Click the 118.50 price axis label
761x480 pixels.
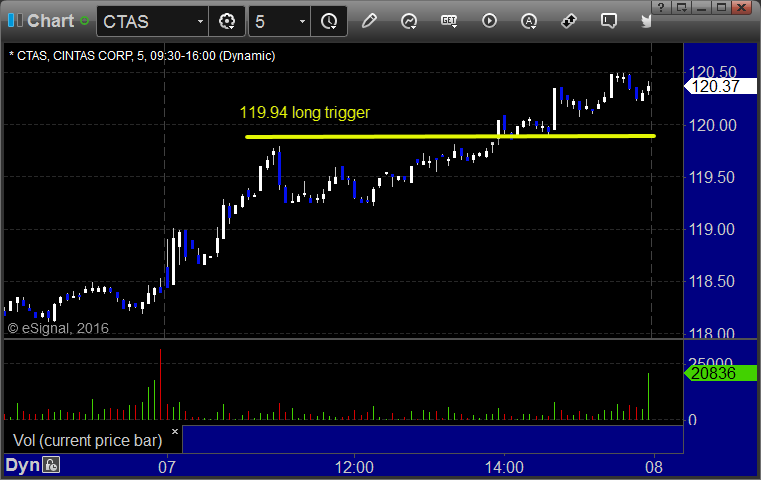tap(712, 281)
